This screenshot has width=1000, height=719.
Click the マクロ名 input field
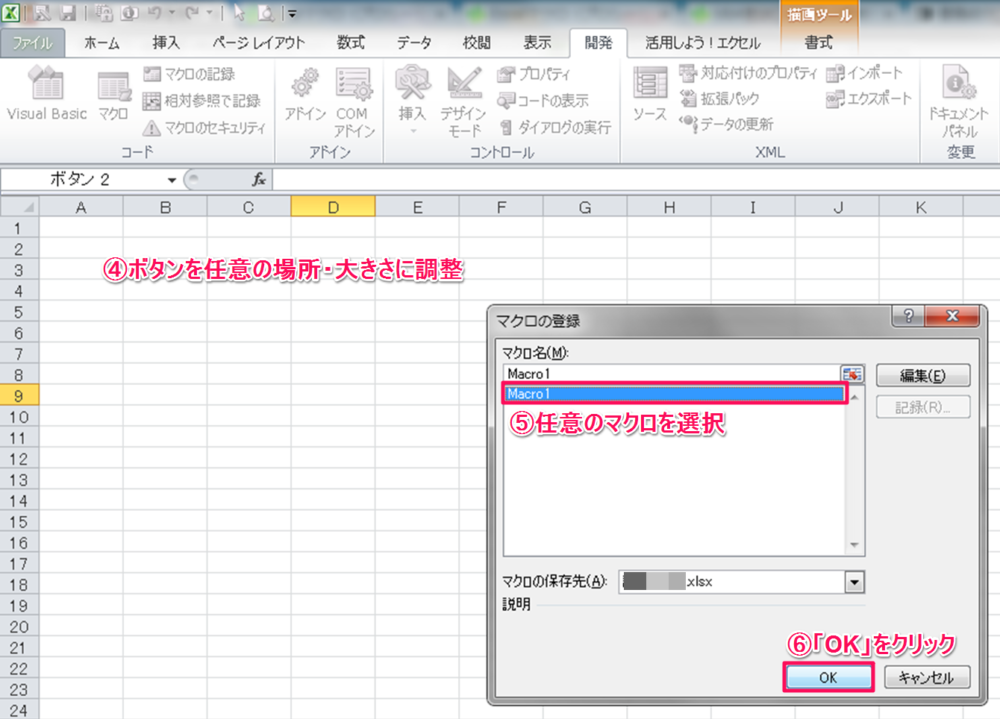point(670,374)
